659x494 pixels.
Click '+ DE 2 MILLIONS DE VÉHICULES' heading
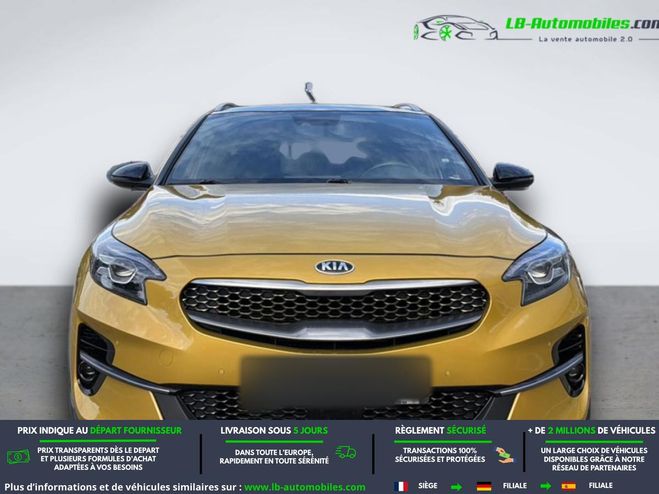pos(592,431)
